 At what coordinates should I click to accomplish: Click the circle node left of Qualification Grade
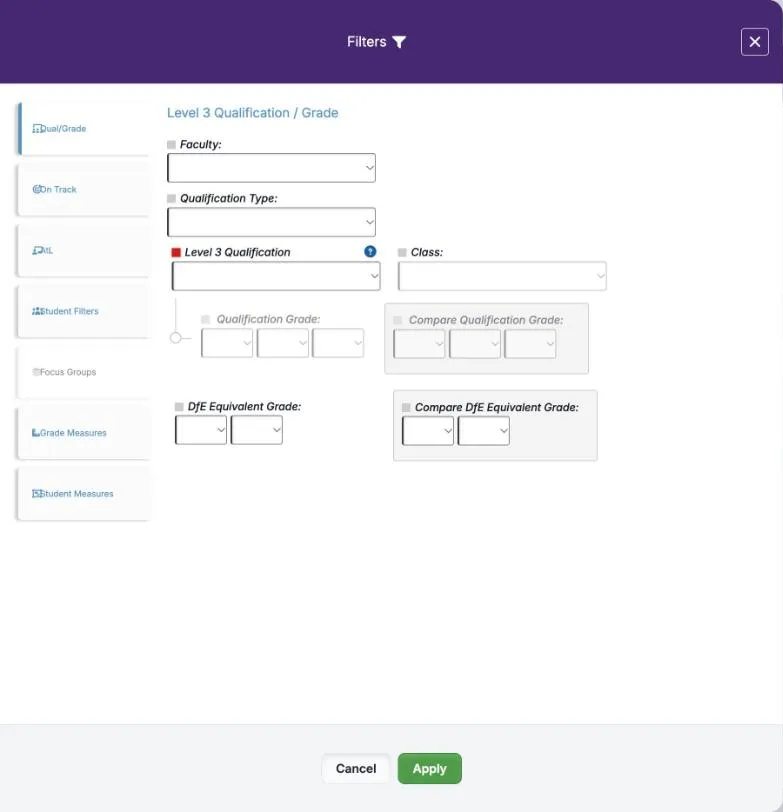(176, 338)
